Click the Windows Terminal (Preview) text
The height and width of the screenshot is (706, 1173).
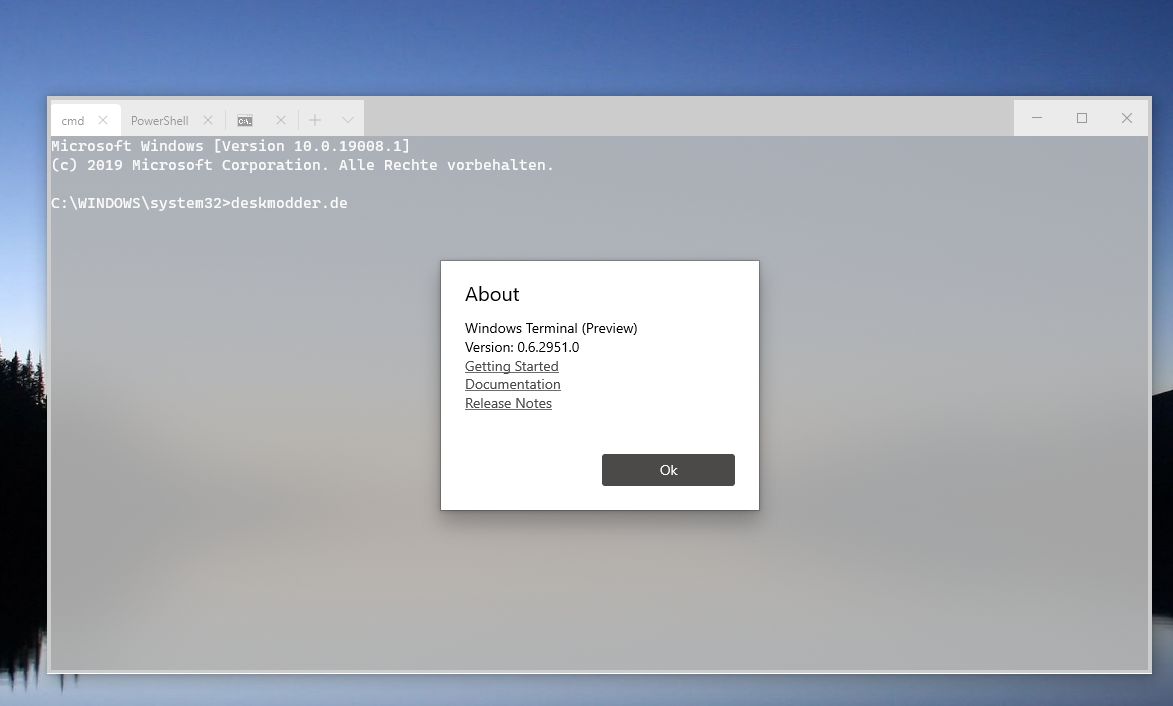click(551, 328)
